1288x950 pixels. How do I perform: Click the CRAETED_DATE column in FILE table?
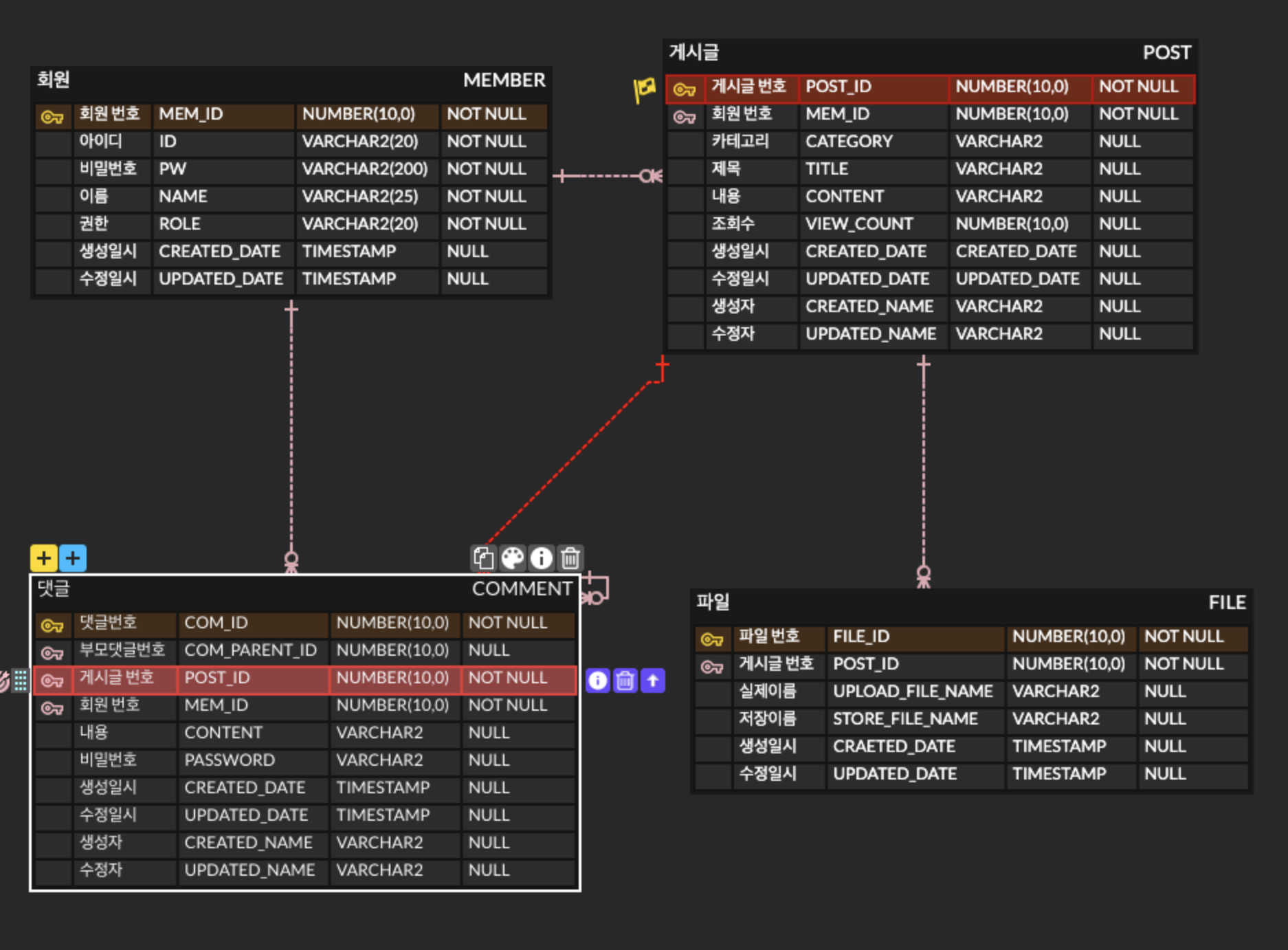click(894, 747)
